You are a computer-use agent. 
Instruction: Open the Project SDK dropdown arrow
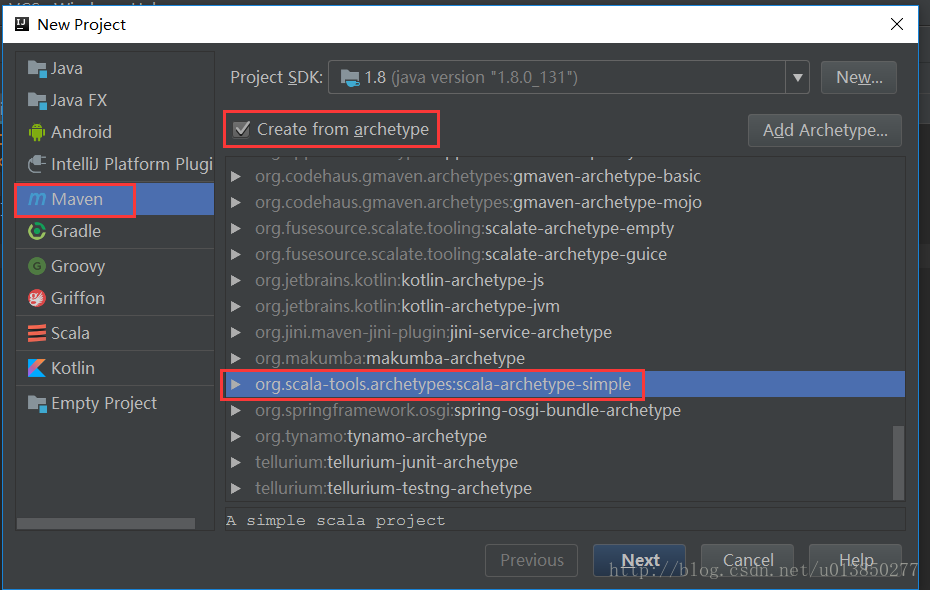pyautogui.click(x=798, y=77)
